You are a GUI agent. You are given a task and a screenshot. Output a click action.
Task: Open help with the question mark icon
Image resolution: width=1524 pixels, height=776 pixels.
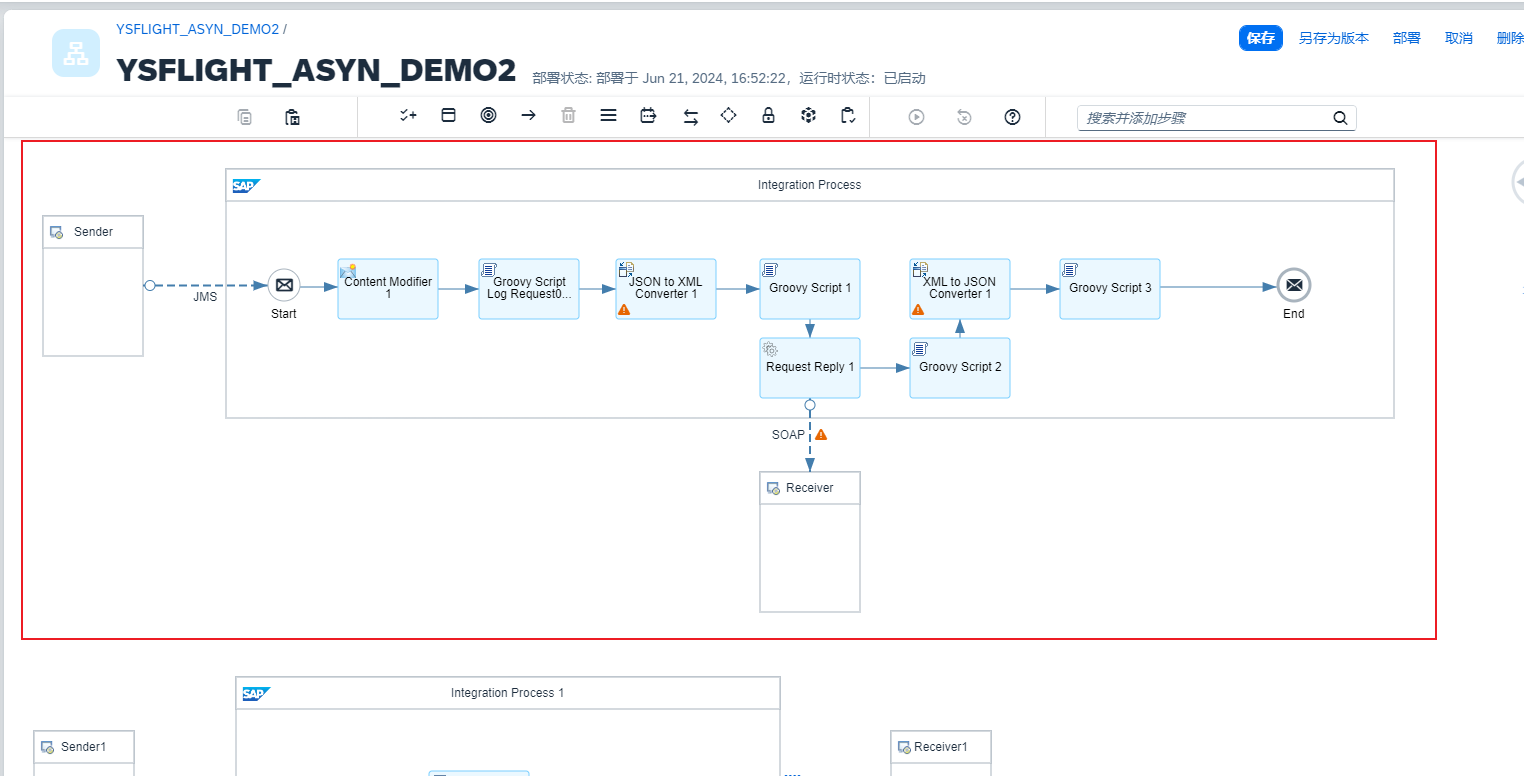coord(1012,117)
